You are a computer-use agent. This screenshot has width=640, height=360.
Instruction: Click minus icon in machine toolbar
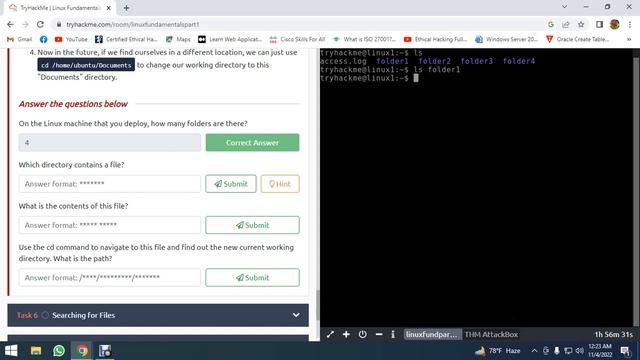click(x=379, y=334)
